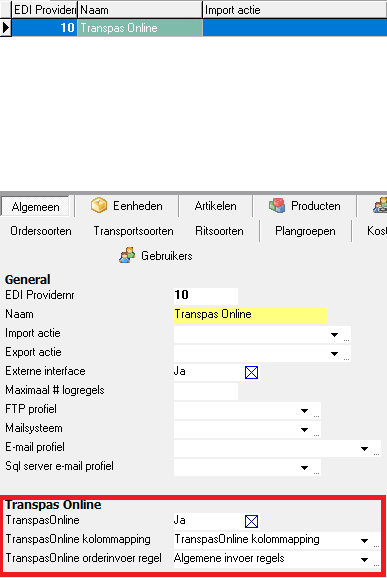Switch to the Gebruikers tab
The height and width of the screenshot is (578, 387).
[x=156, y=255]
